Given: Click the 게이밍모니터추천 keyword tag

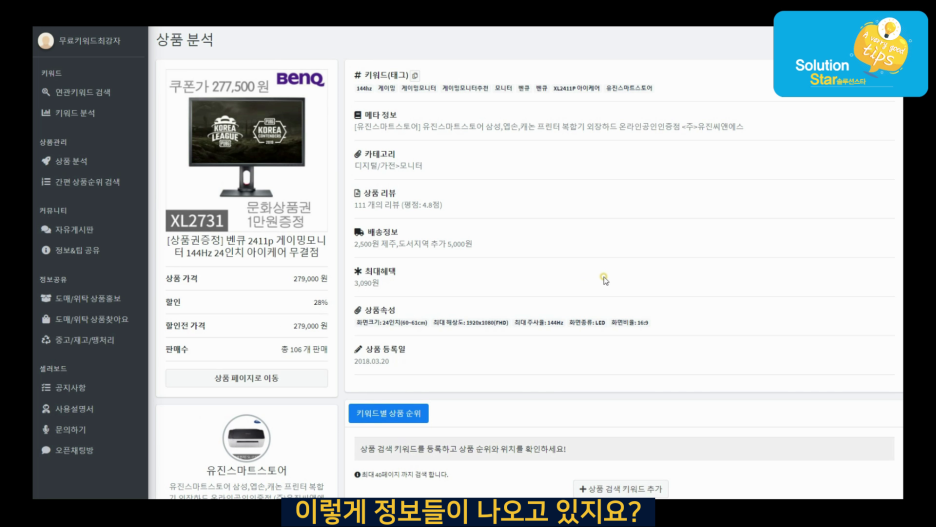Looking at the screenshot, I should (x=465, y=88).
